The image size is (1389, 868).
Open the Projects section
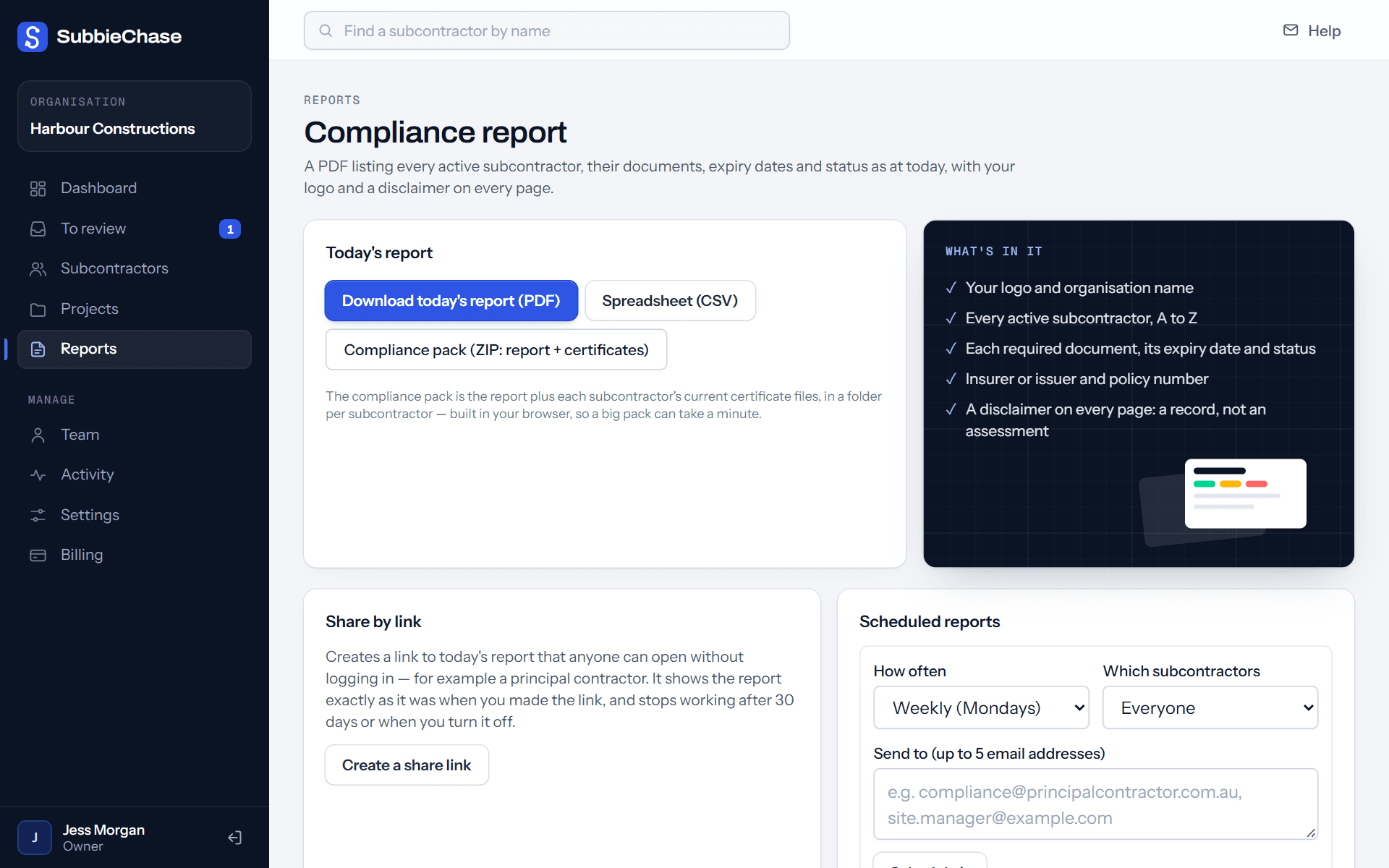(135, 310)
